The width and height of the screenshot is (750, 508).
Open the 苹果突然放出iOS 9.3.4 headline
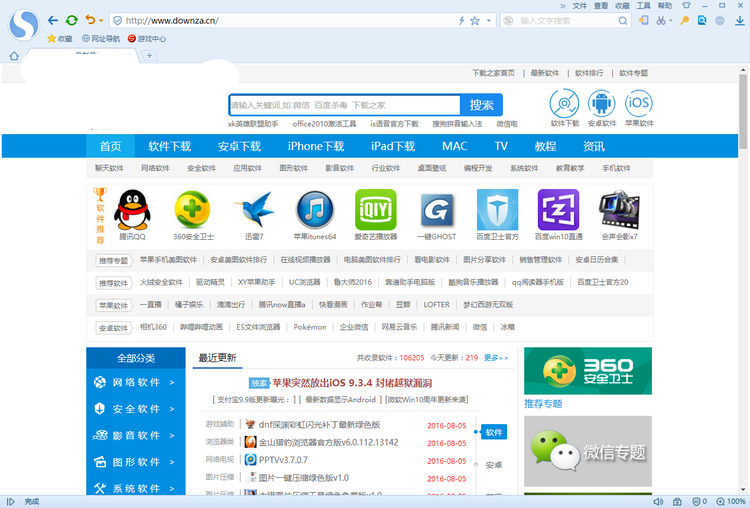pos(352,383)
